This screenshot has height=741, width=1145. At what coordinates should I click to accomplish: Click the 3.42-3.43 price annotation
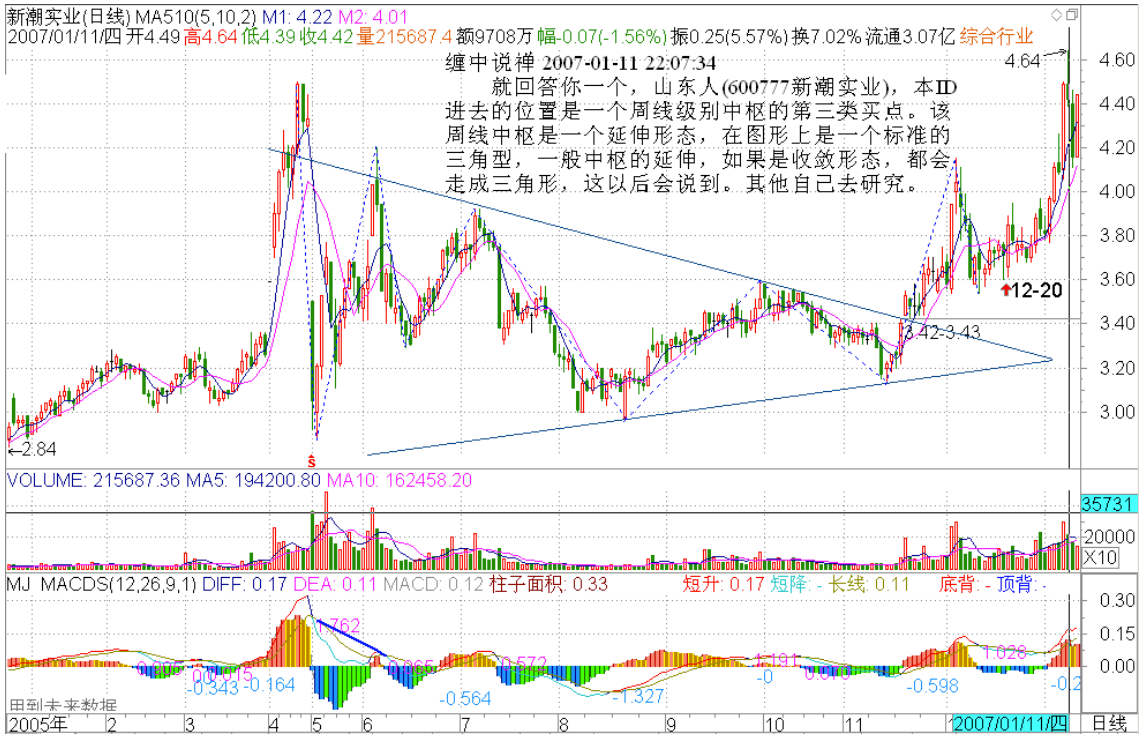point(943,334)
